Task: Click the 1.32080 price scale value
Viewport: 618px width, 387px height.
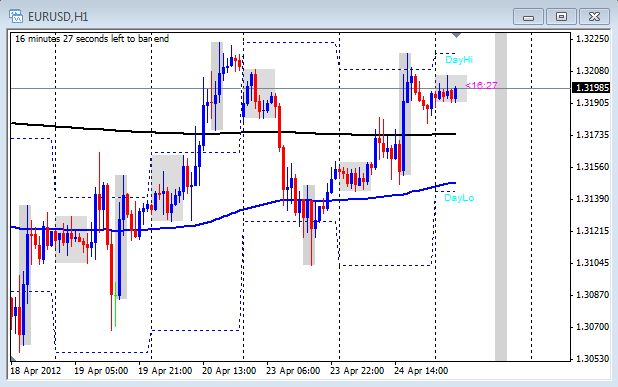Action: (592, 71)
